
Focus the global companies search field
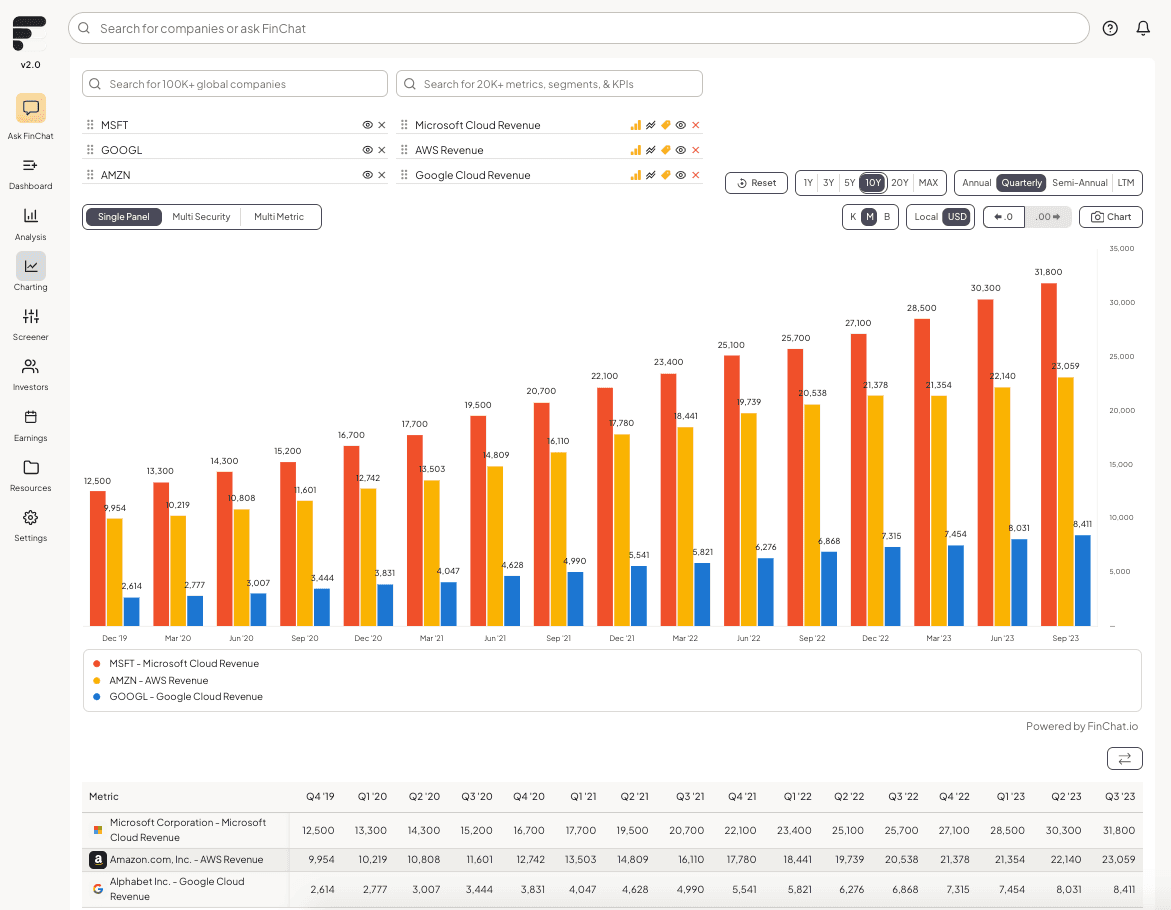[x=234, y=84]
